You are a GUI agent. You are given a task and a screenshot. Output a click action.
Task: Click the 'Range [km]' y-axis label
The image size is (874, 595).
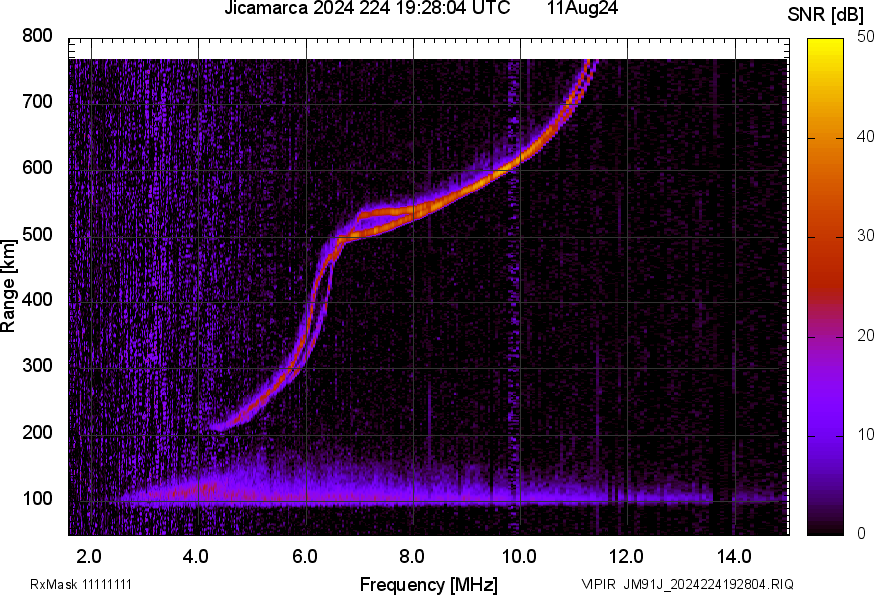click(x=8, y=286)
